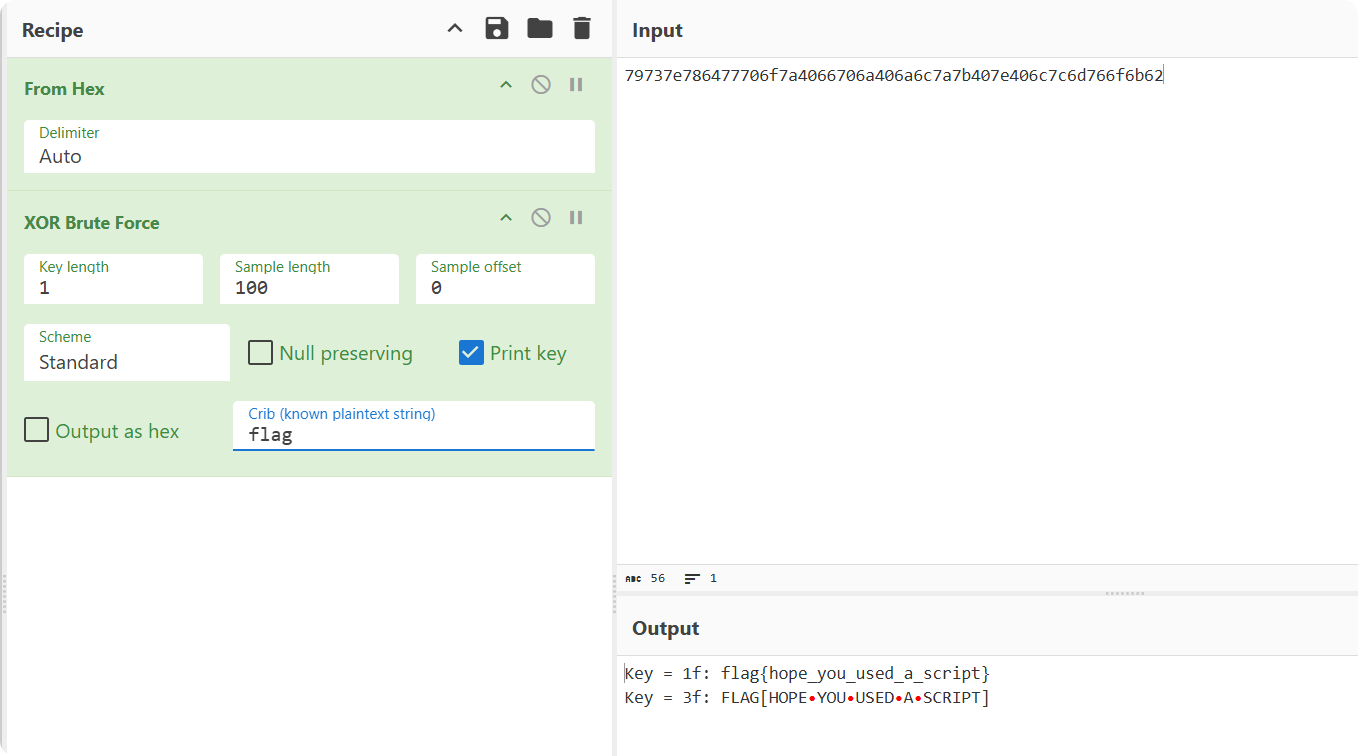Collapse the Recipe panel with the chevron
The image size is (1358, 756).
[455, 28]
